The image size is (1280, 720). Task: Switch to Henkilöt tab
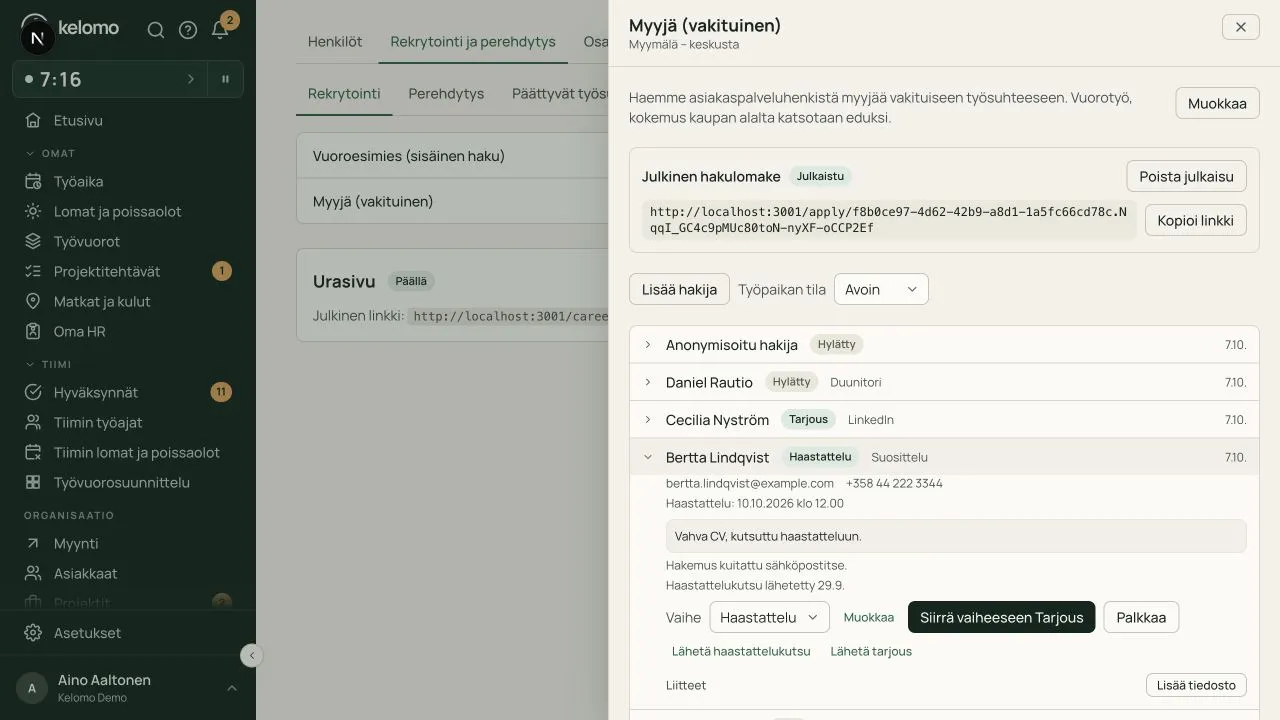(x=335, y=42)
